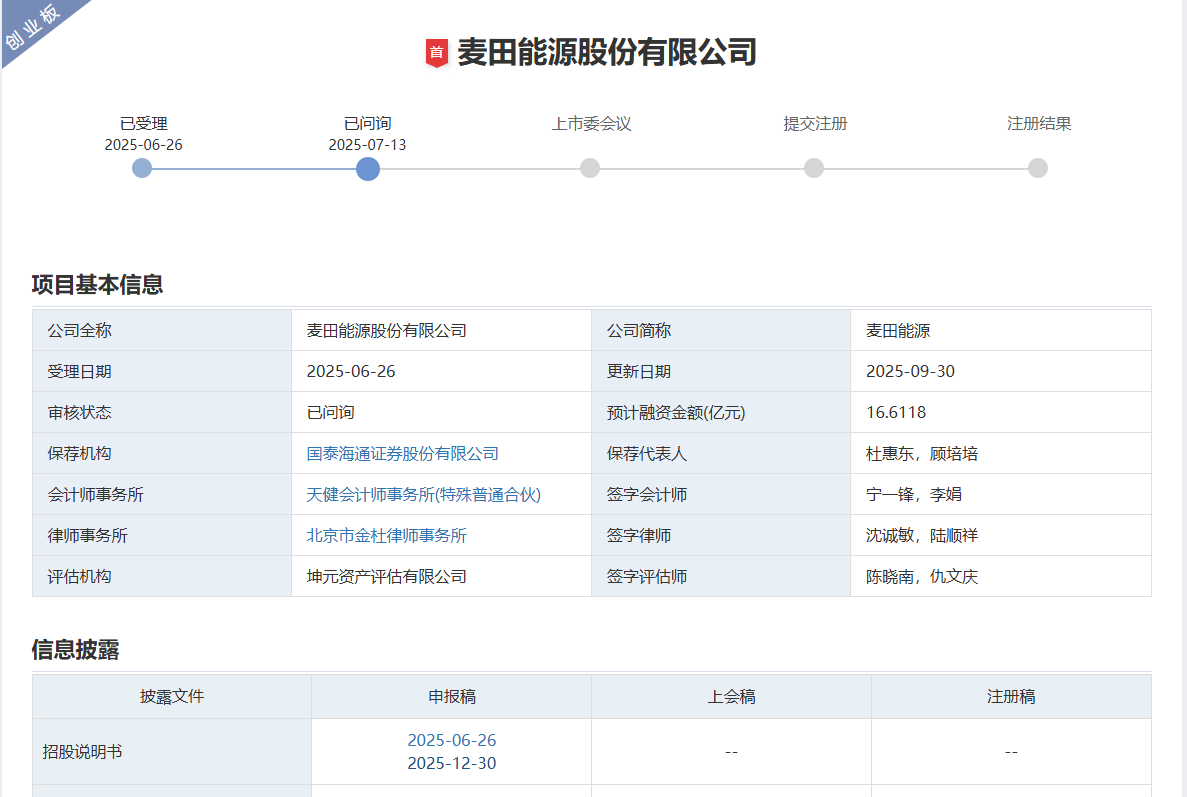The height and width of the screenshot is (797, 1187).
Task: Open the 2025-06-26 招股说明书 申报稿 link
Action: click(452, 739)
